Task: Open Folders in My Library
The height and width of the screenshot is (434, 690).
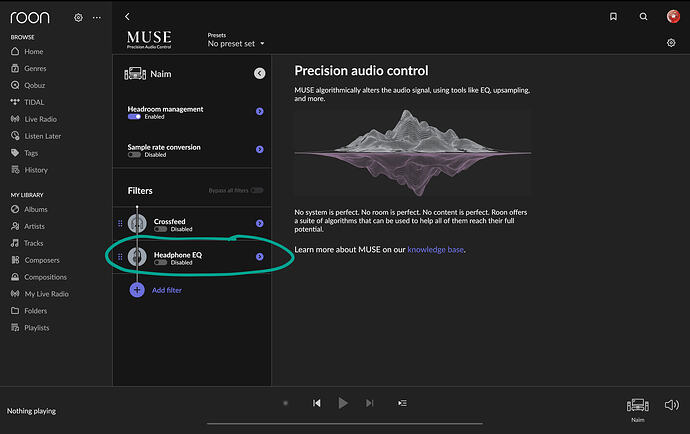Action: coord(29,311)
